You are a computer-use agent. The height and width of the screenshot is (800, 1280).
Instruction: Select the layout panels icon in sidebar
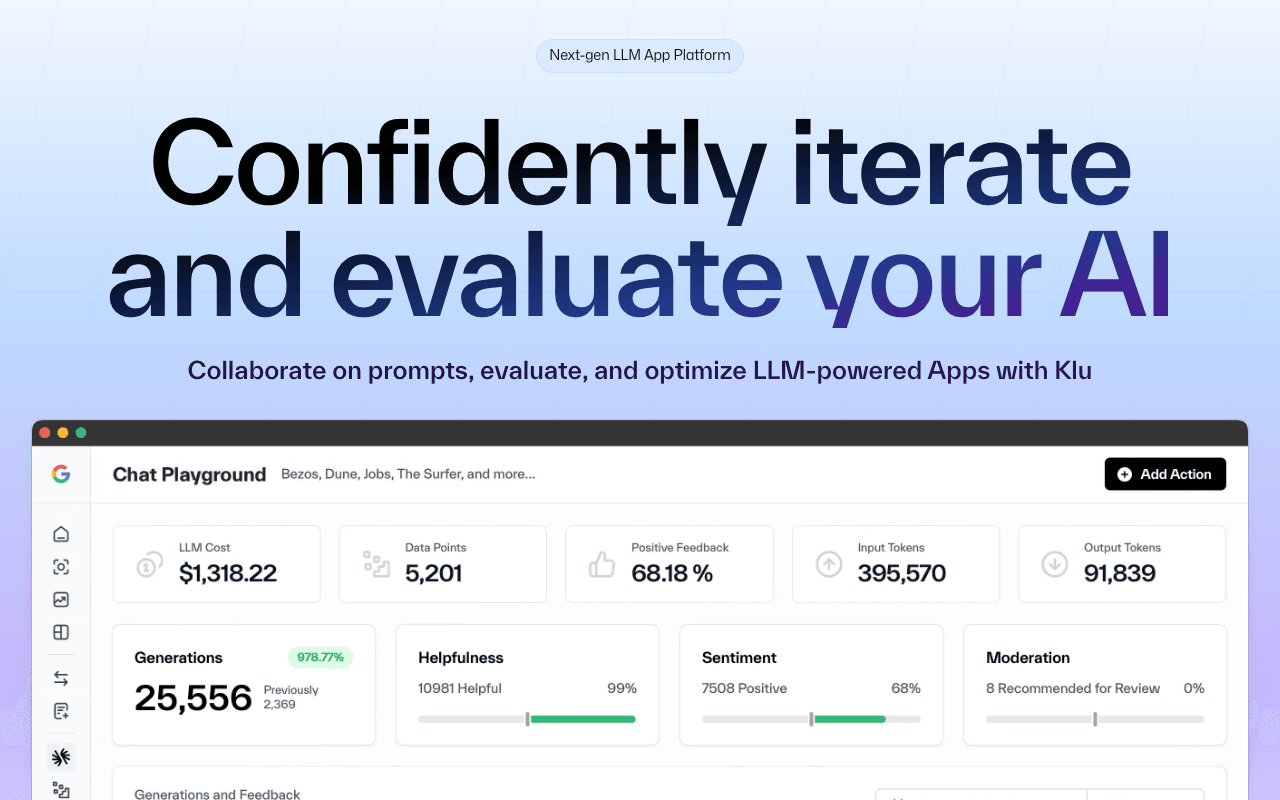click(x=61, y=632)
